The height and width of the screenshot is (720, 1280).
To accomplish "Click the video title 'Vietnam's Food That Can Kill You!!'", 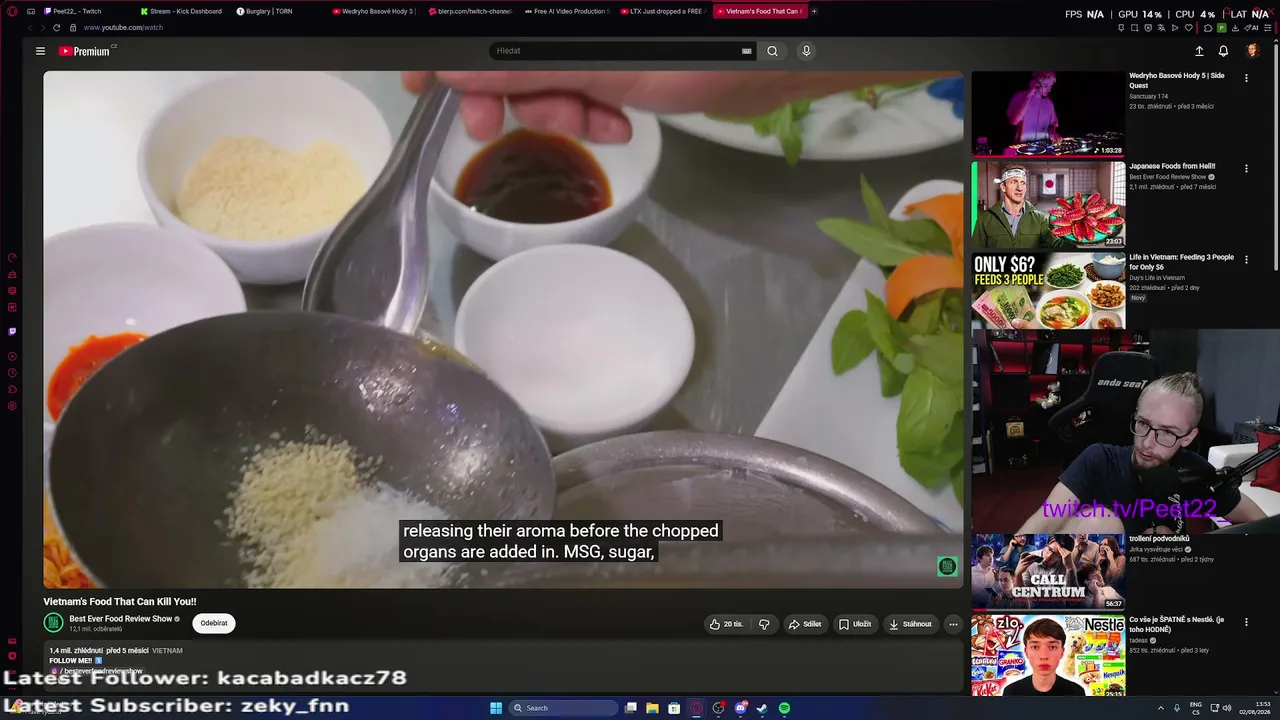I will pyautogui.click(x=120, y=602).
